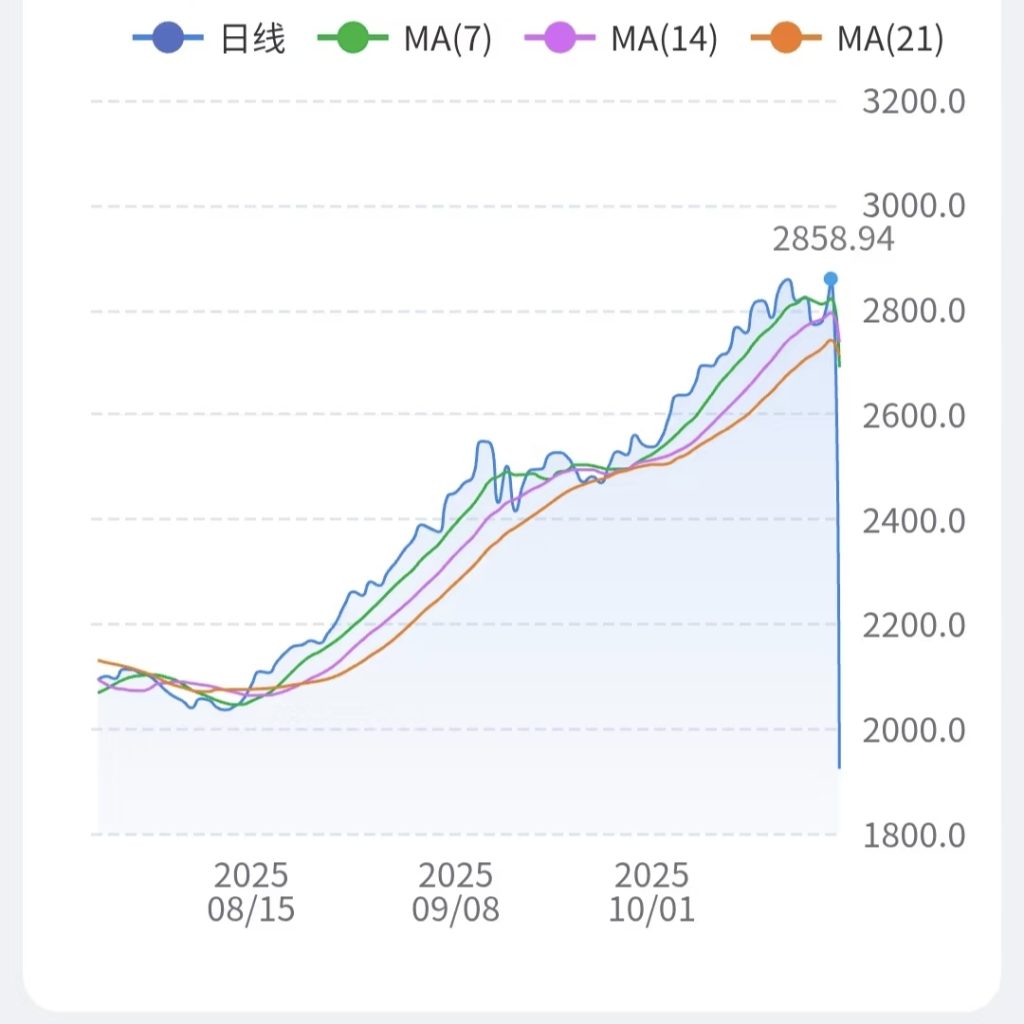Click the 3200.0 y-axis label

[913, 102]
